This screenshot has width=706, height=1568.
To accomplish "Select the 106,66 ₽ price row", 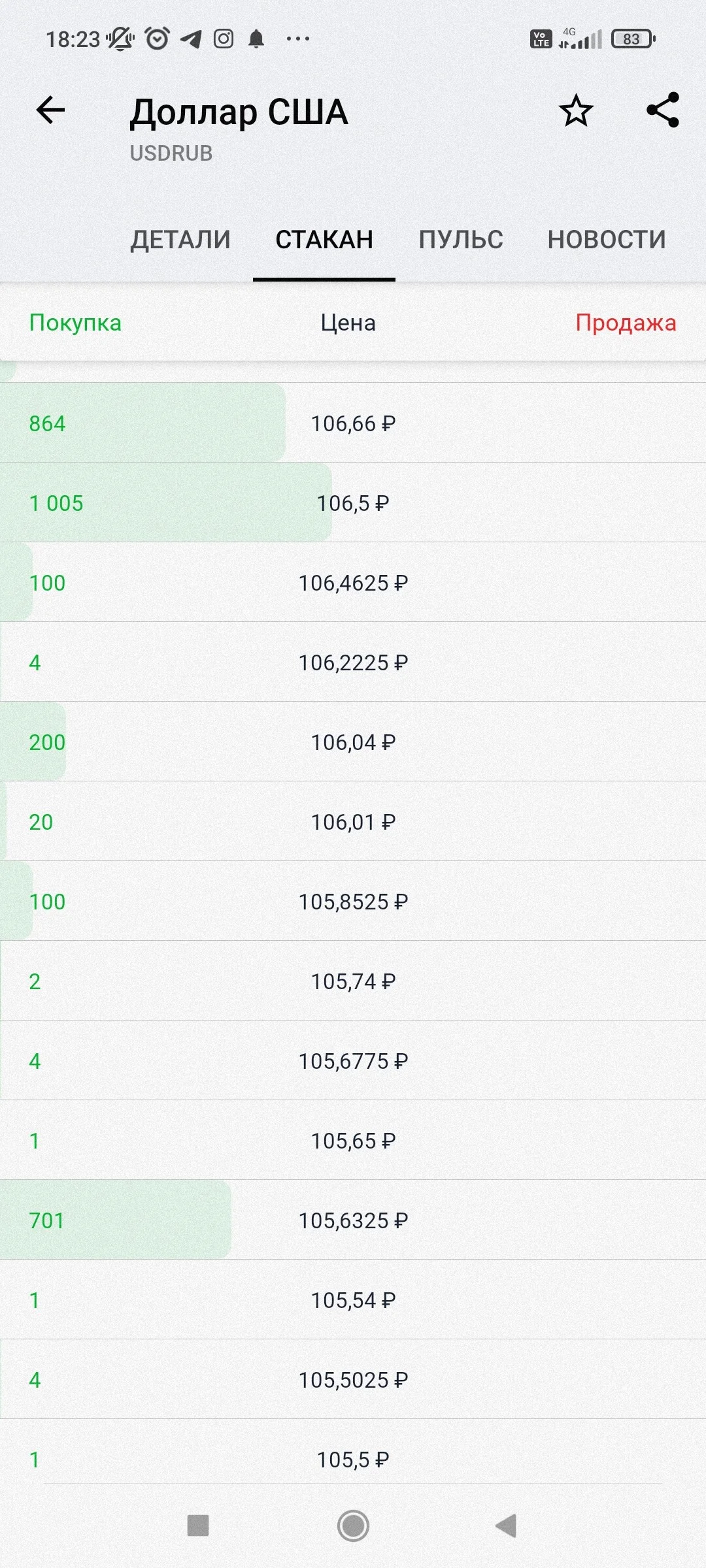I will tap(353, 423).
